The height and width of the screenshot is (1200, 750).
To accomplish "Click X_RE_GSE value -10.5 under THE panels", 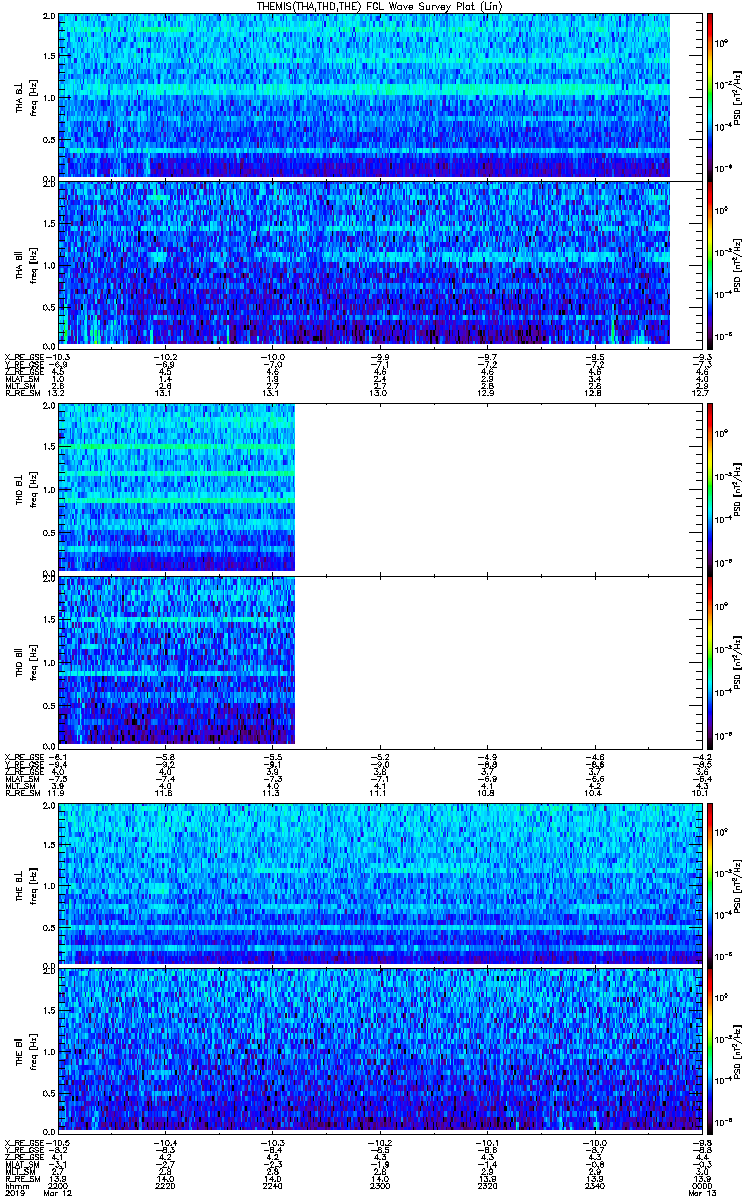I will pos(60,1143).
